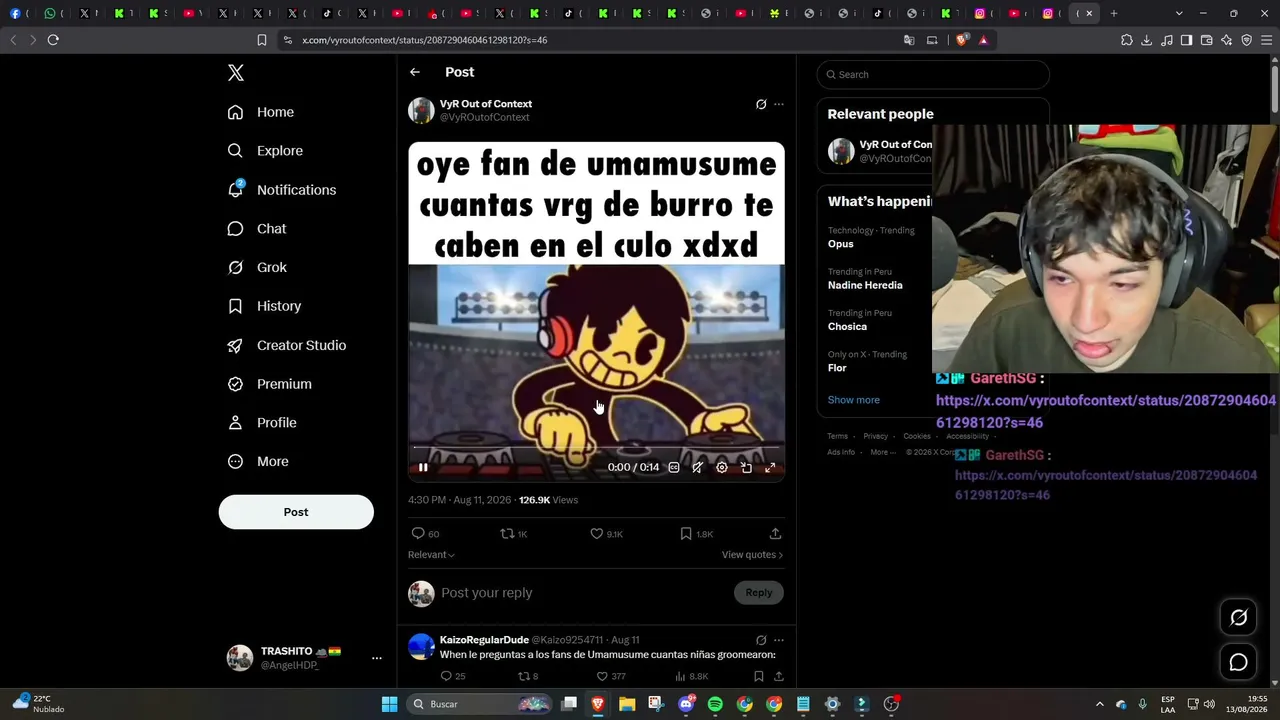Click the browser address bar URL
1280x720 pixels.
pos(425,40)
